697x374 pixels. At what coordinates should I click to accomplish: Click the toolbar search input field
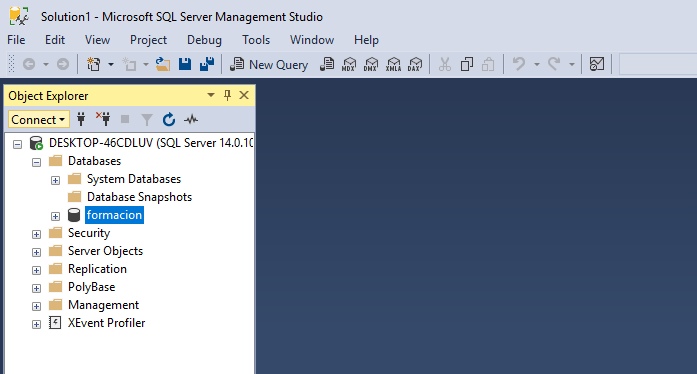click(x=658, y=64)
